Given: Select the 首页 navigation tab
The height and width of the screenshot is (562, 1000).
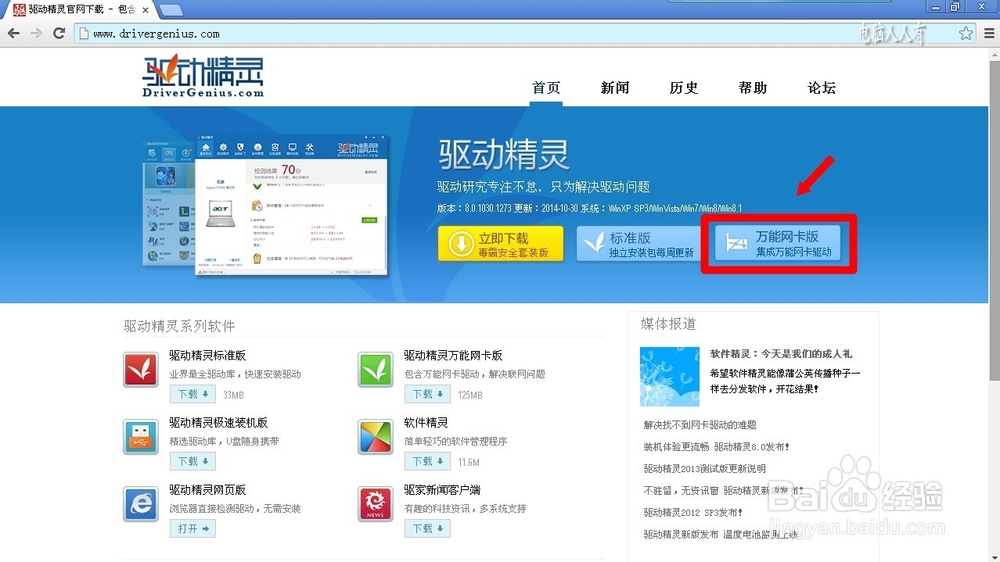Looking at the screenshot, I should [546, 88].
